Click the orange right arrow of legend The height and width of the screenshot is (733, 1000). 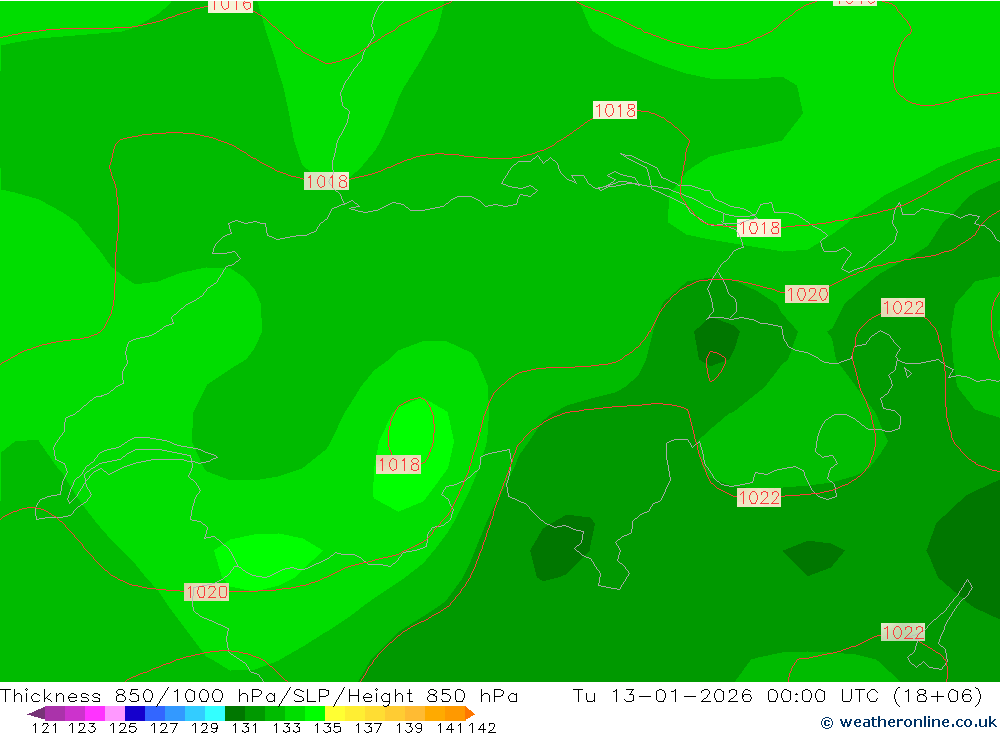(469, 713)
